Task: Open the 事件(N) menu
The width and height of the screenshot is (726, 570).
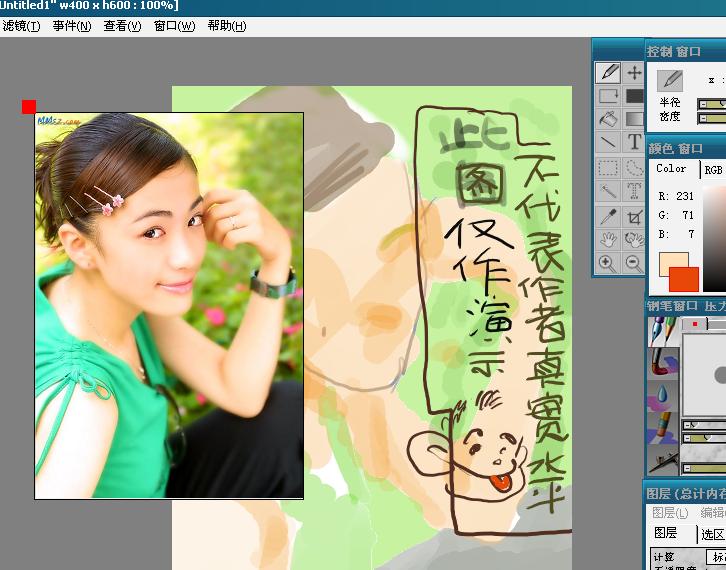Action: pyautogui.click(x=72, y=25)
